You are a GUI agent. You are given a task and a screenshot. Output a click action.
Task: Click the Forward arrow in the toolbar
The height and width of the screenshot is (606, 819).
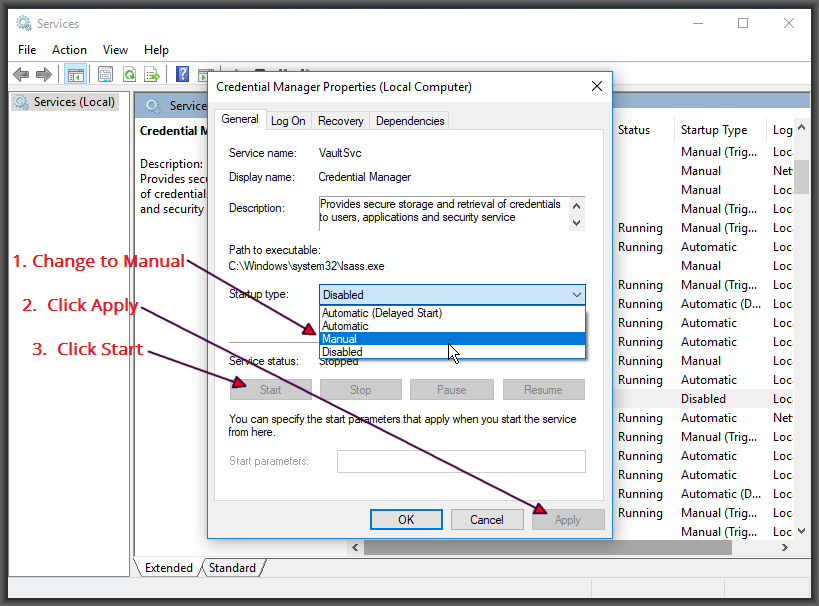[x=43, y=74]
